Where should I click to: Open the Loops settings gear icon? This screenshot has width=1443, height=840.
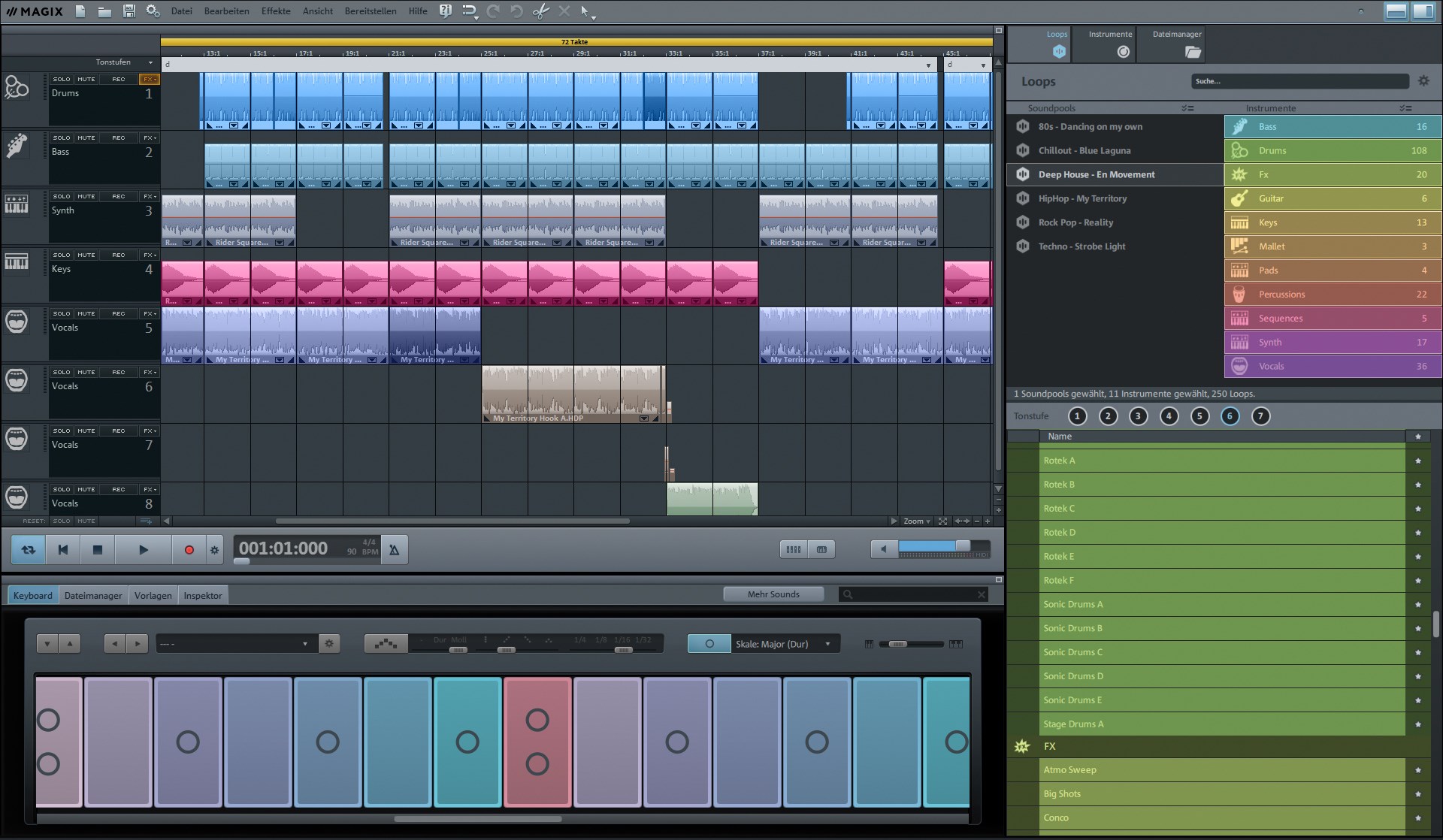(x=1423, y=81)
